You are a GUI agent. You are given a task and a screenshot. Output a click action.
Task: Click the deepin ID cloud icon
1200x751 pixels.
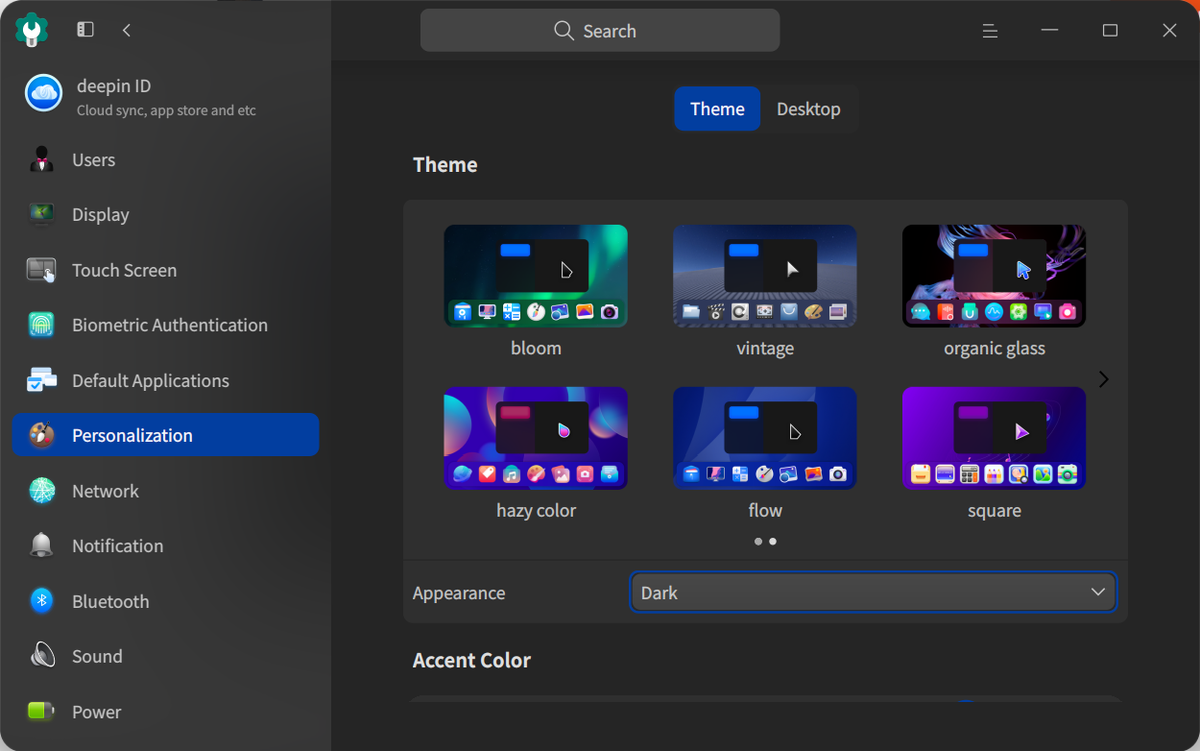(43, 94)
